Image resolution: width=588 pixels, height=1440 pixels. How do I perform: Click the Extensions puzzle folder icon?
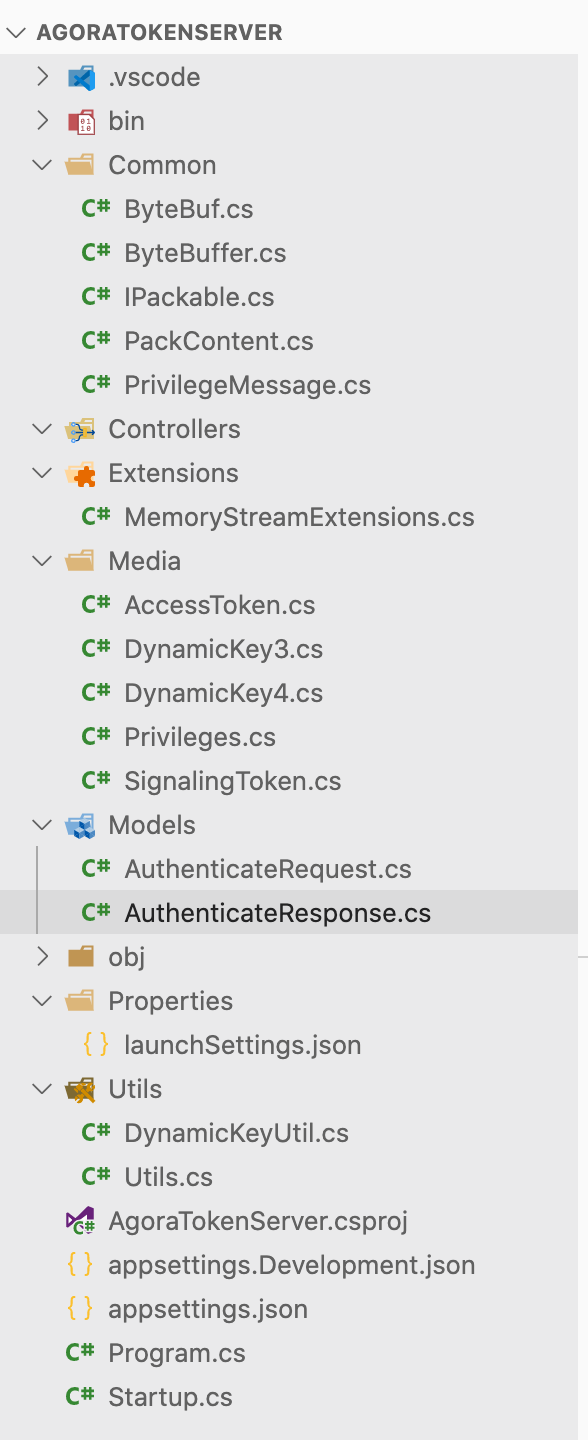(80, 473)
